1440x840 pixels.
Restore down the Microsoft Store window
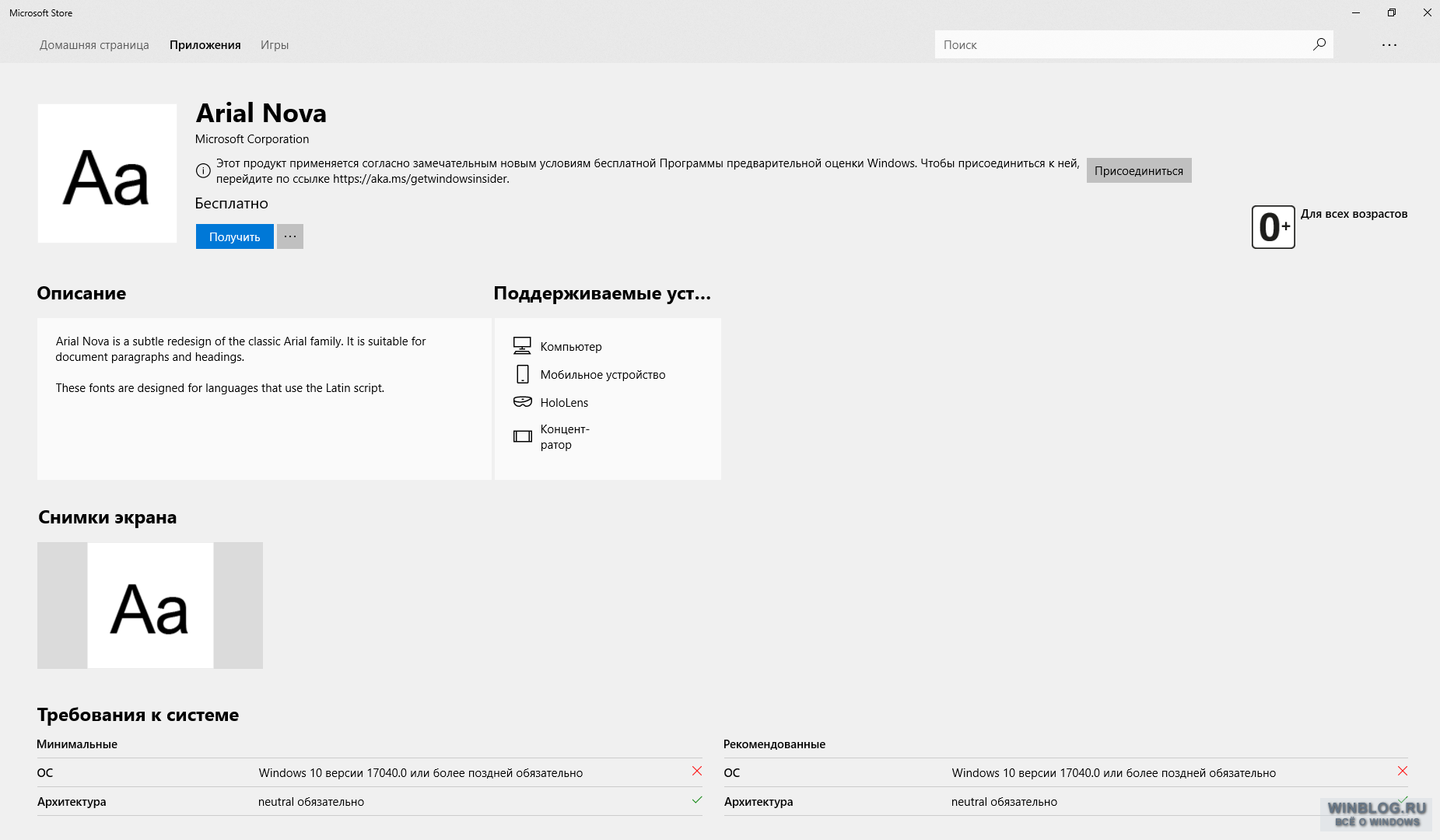1392,12
